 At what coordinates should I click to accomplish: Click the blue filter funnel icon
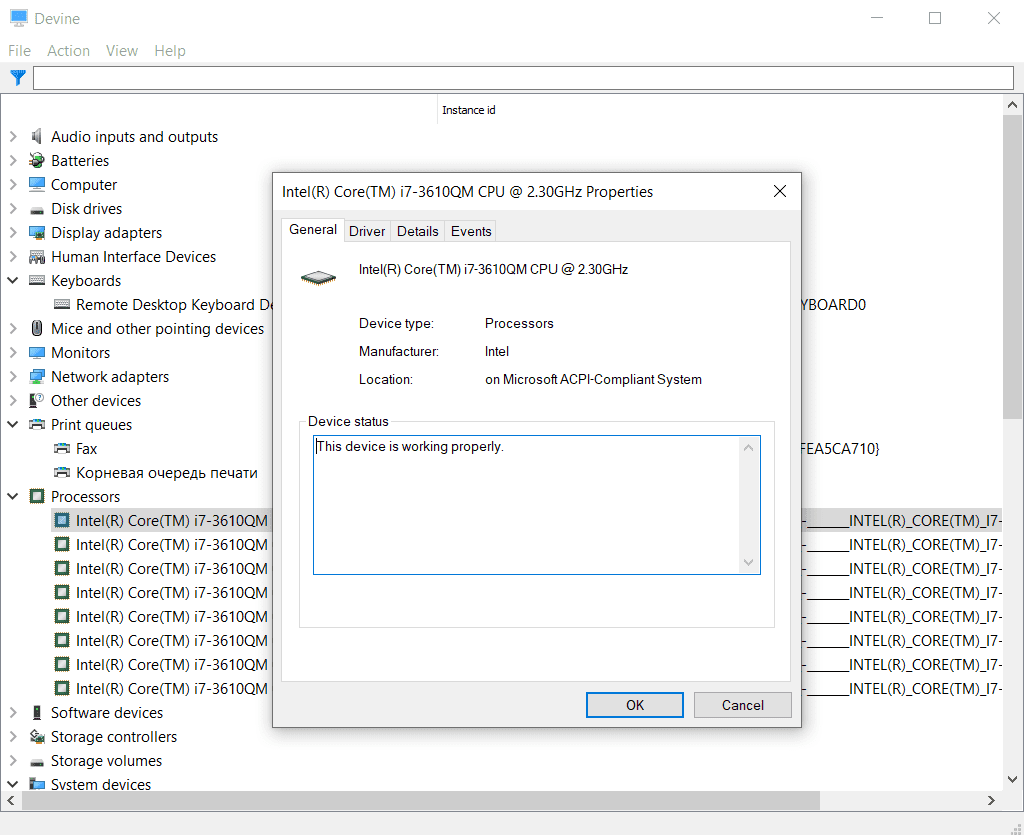click(x=18, y=78)
